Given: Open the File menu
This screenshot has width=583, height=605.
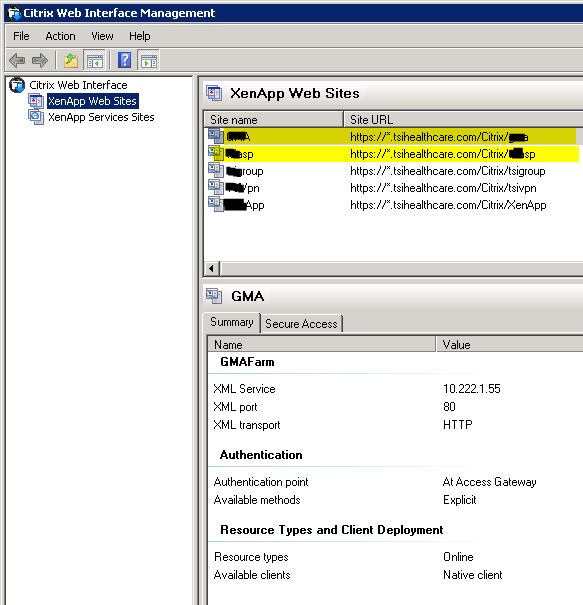Looking at the screenshot, I should click(x=21, y=36).
